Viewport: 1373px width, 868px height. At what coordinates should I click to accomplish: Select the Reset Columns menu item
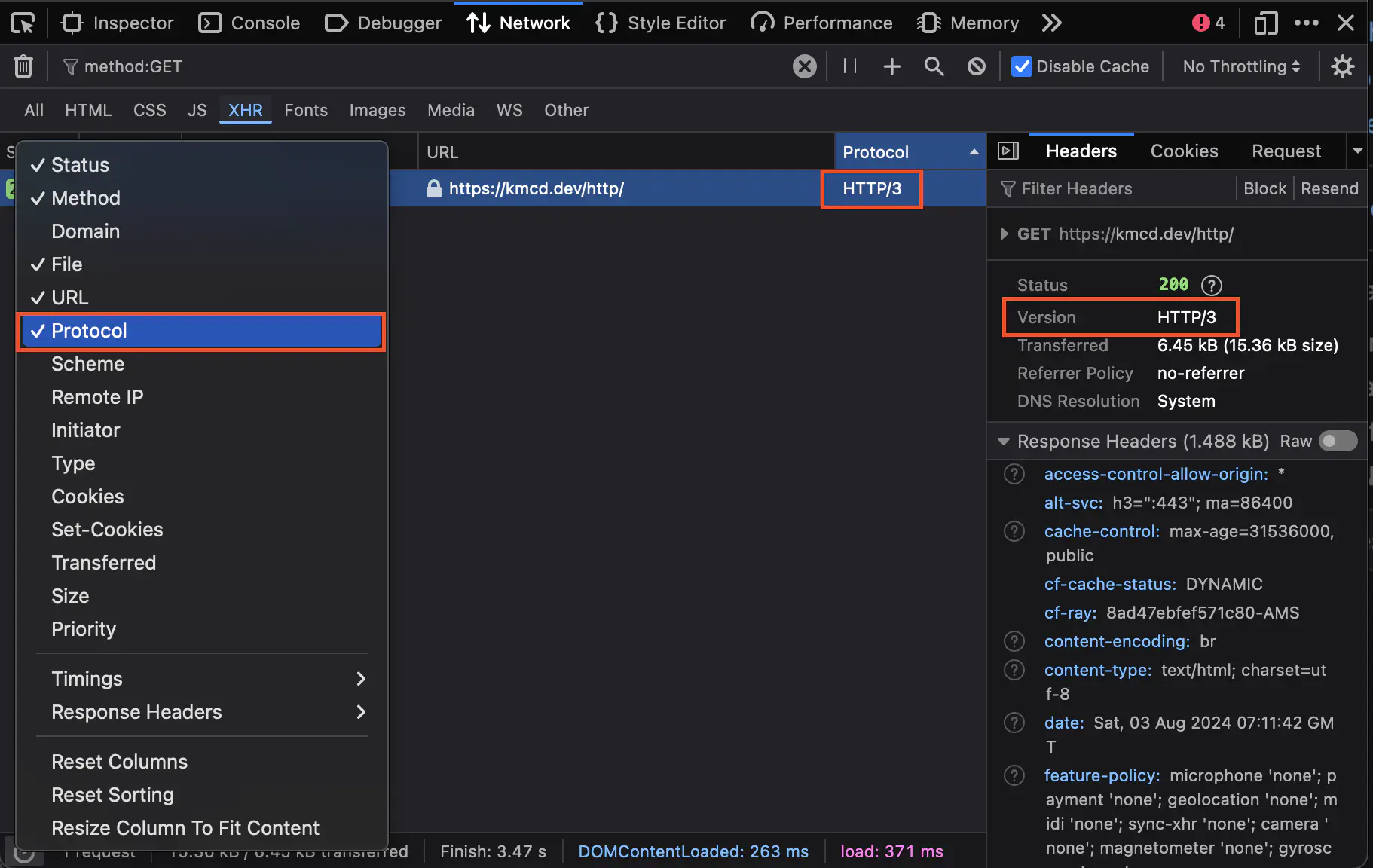click(119, 762)
